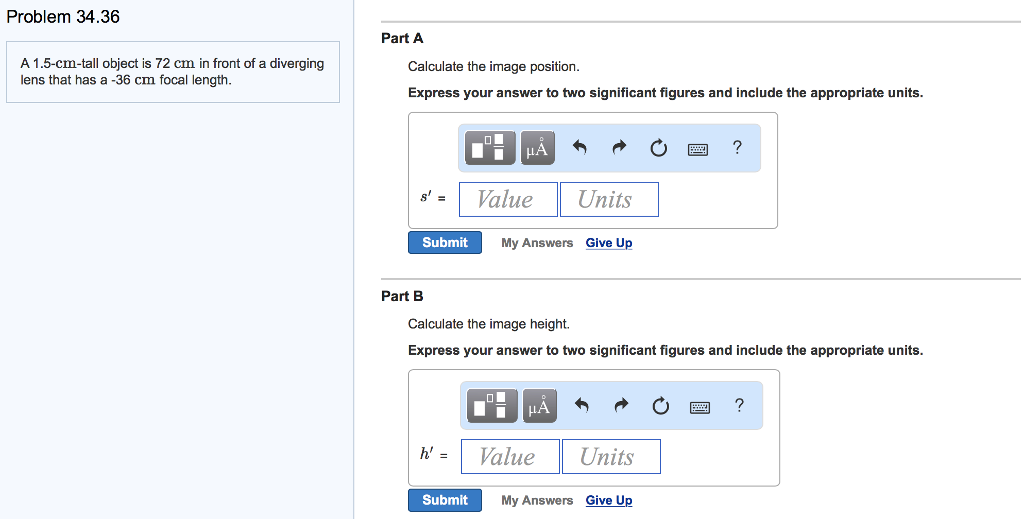The width and height of the screenshot is (1024, 519).
Task: Click Give Up link for Part A
Action: [x=609, y=243]
